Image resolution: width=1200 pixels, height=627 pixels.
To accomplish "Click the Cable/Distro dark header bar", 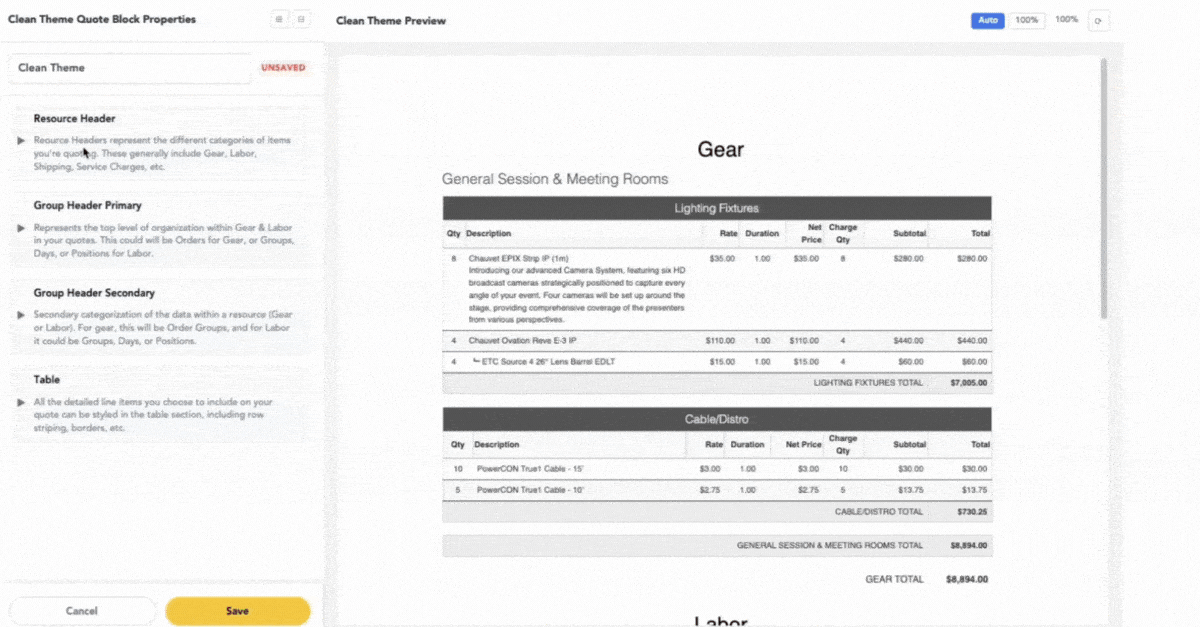I will pos(716,419).
